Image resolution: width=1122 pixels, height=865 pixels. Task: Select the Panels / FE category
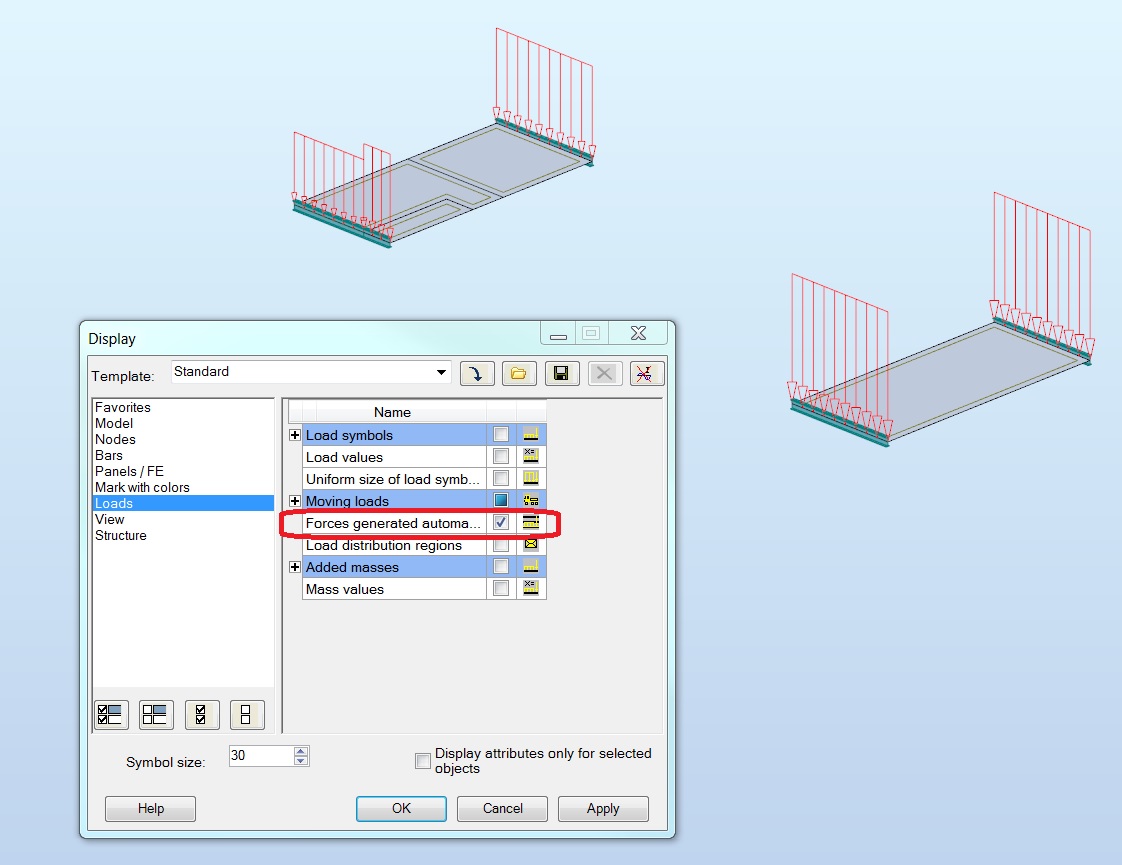point(129,471)
